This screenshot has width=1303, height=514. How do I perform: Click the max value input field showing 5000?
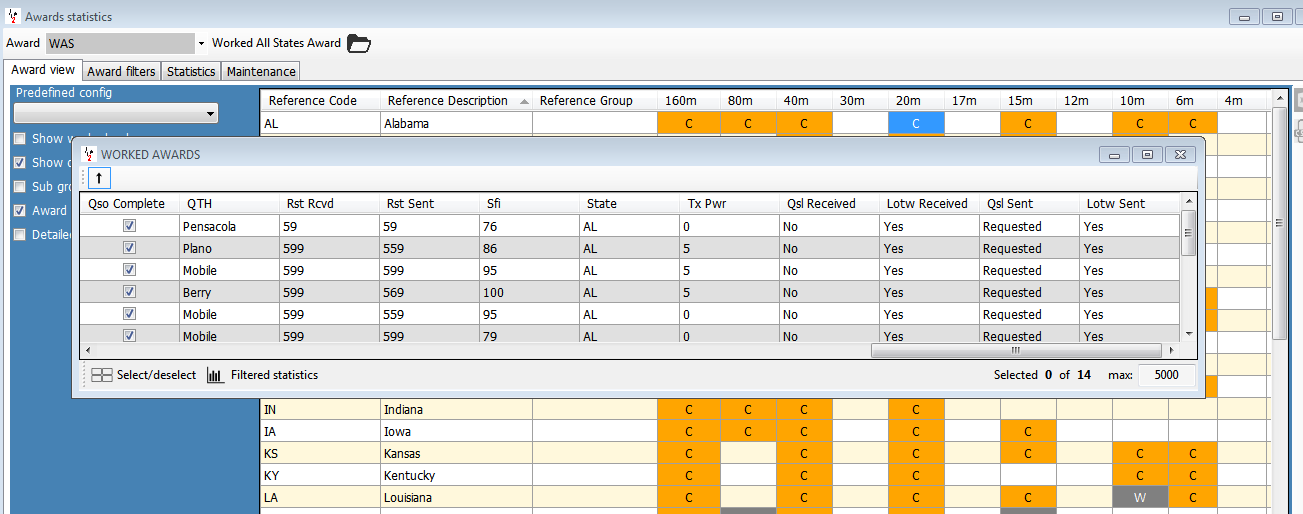coord(1166,375)
